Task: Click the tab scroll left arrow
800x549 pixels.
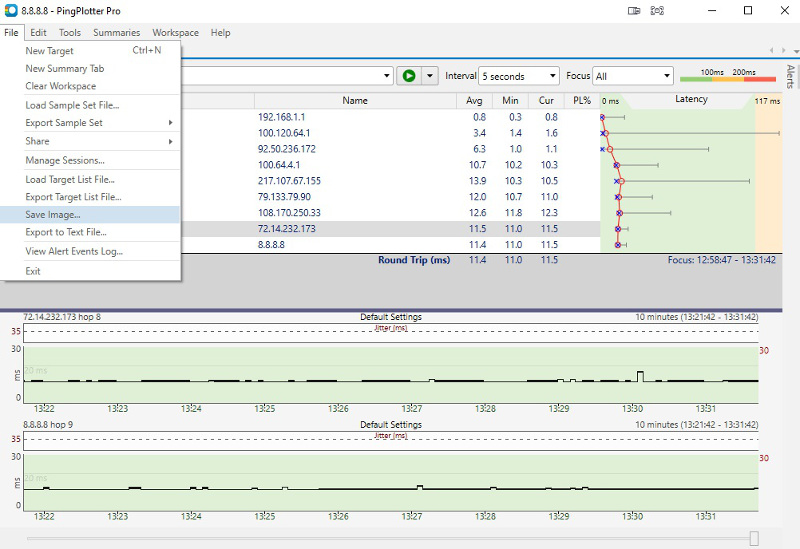Action: tap(771, 50)
